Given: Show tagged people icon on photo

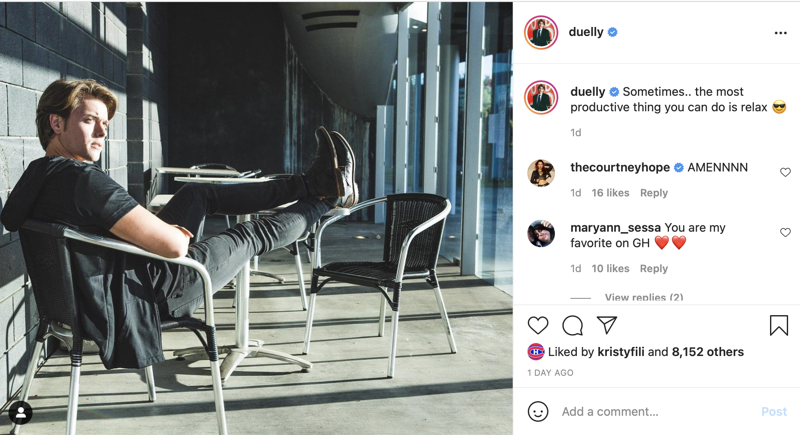Looking at the screenshot, I should point(20,414).
